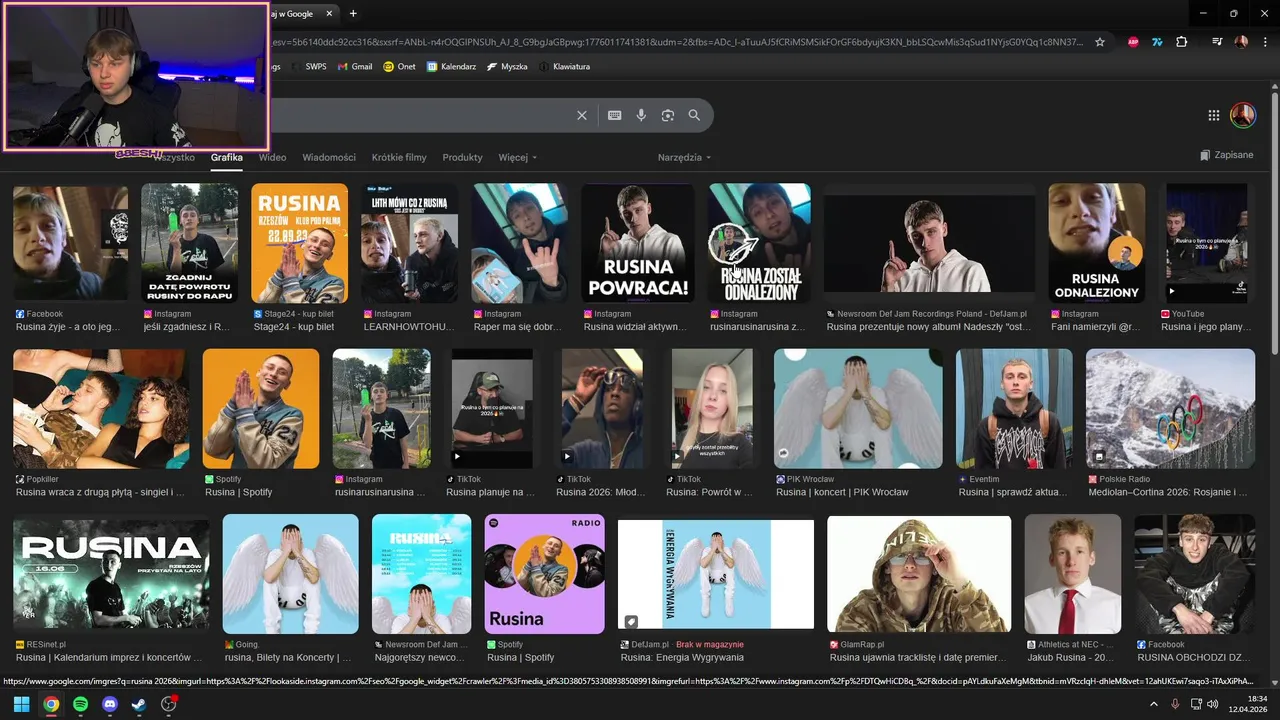Expand the Narzędzia tools dropdown
The image size is (1280, 720).
point(684,157)
